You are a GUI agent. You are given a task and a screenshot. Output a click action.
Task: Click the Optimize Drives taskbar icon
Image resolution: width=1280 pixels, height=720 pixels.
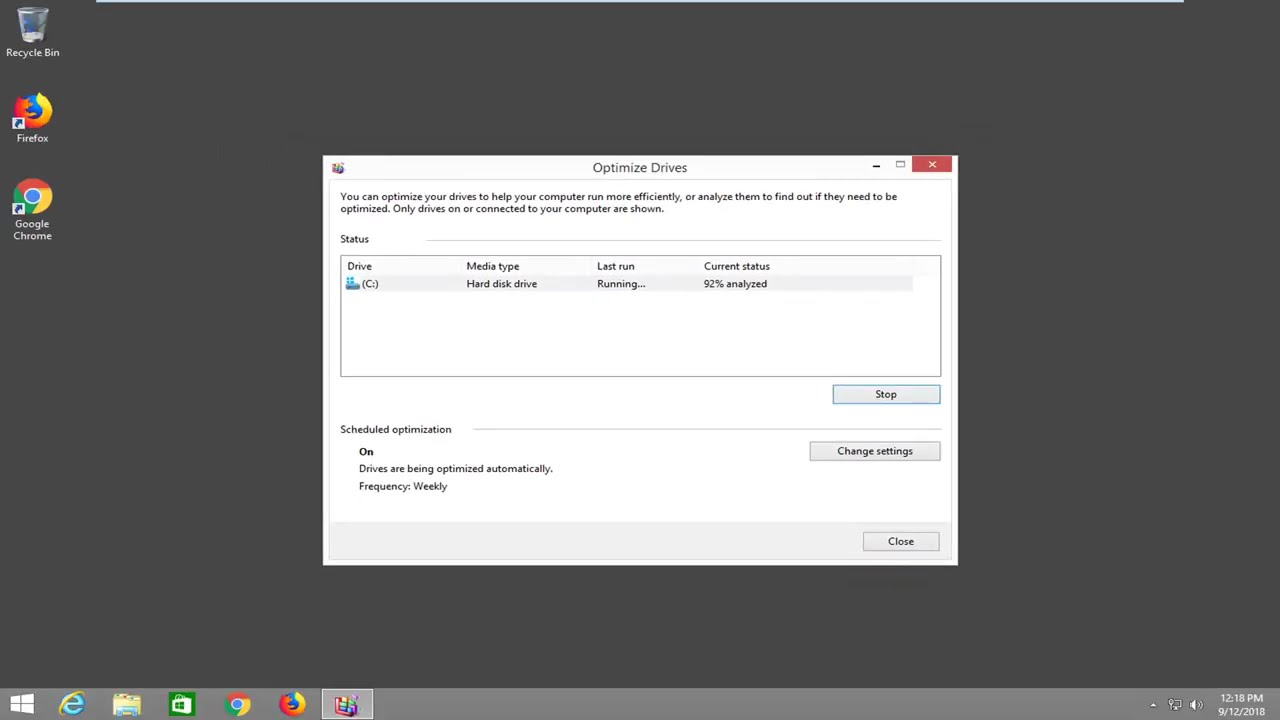[346, 705]
